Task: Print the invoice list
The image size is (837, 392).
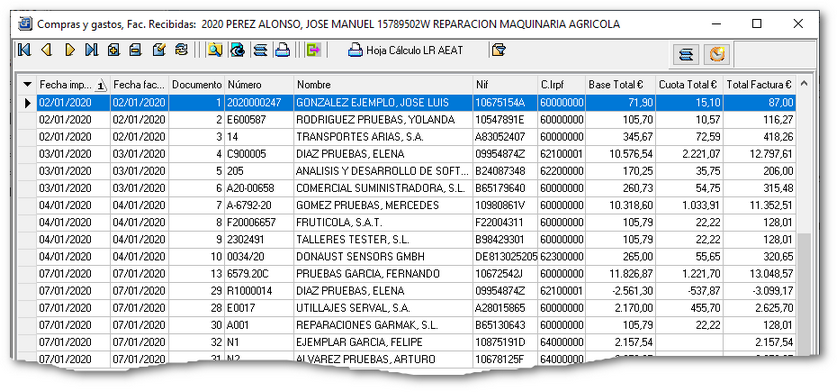Action: (282, 50)
